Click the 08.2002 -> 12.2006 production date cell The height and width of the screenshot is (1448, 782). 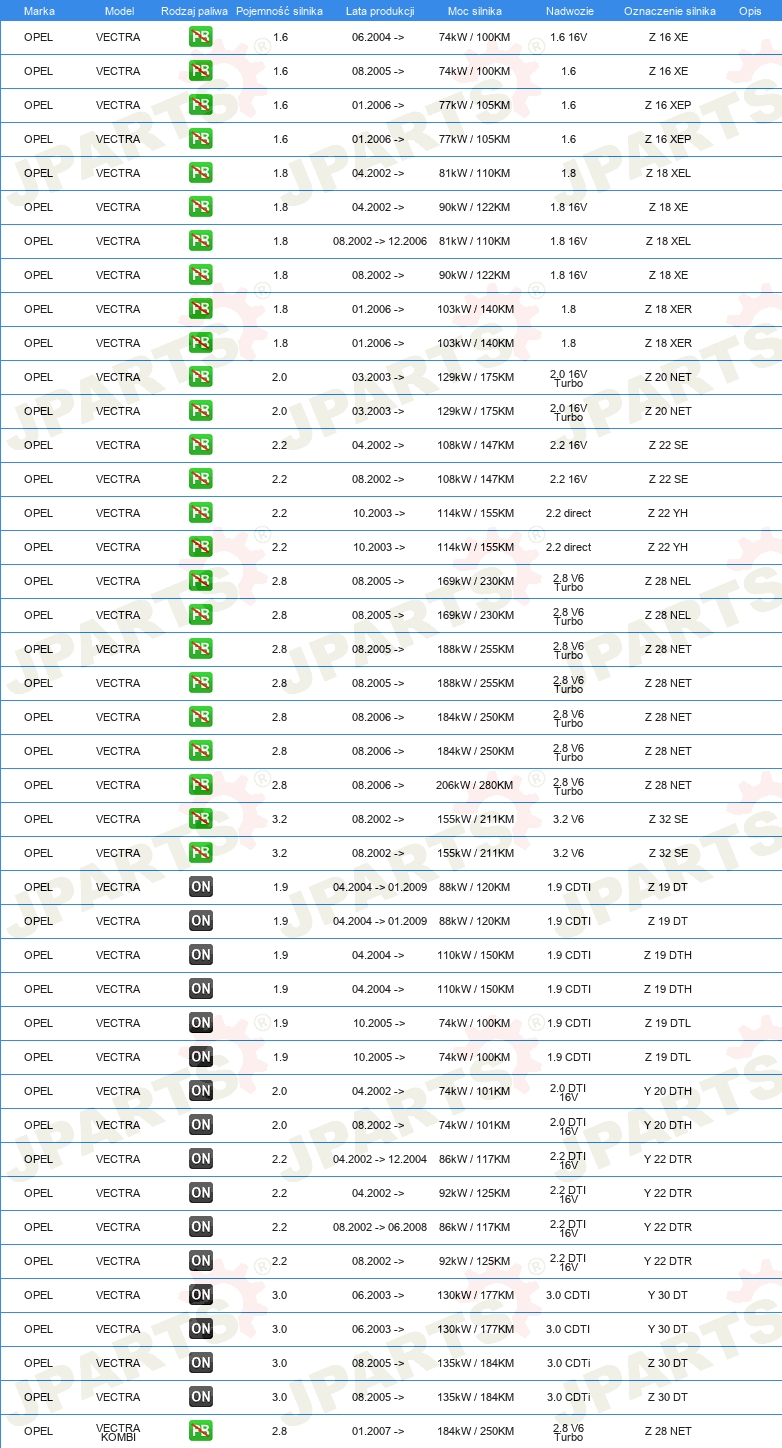[380, 241]
